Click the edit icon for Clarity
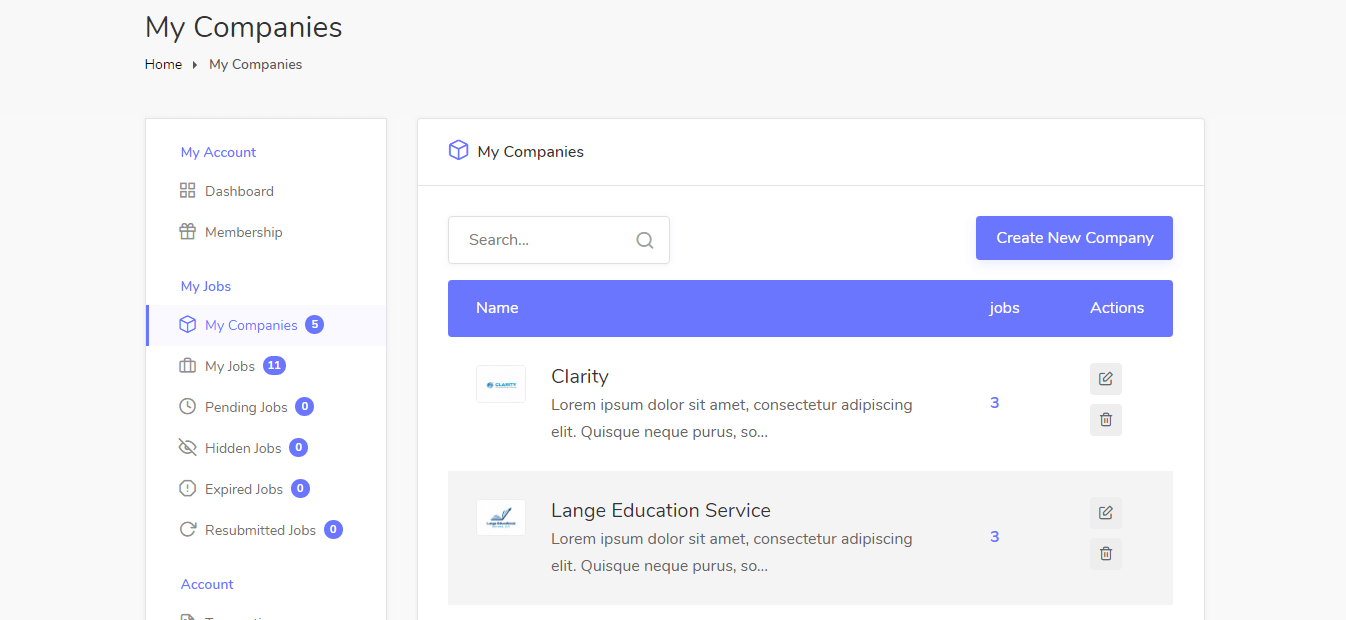This screenshot has width=1346, height=620. [1105, 379]
